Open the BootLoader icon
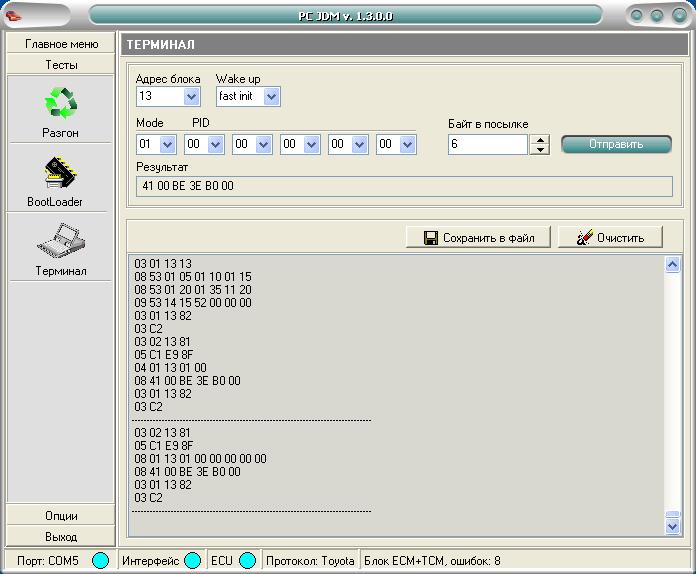Screen dimensions: 696x574 click(x=61, y=172)
